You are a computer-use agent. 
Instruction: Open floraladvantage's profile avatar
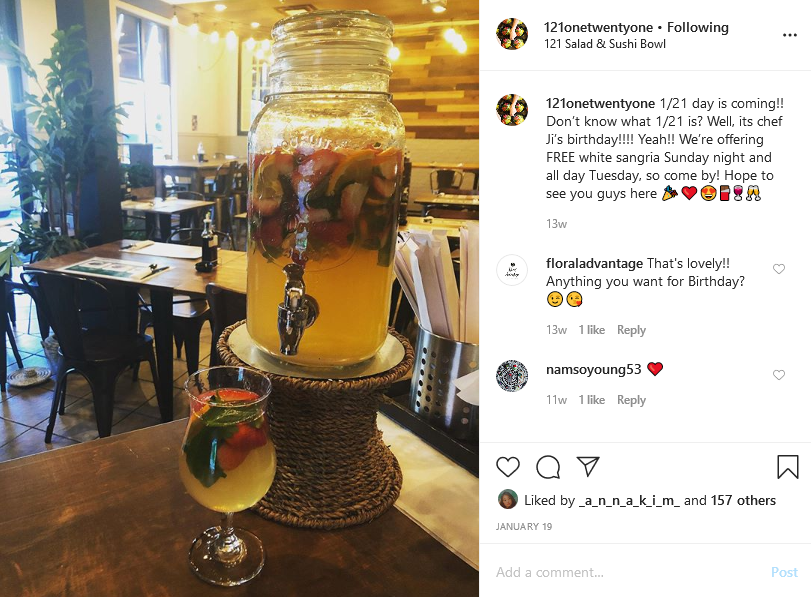pos(512,270)
